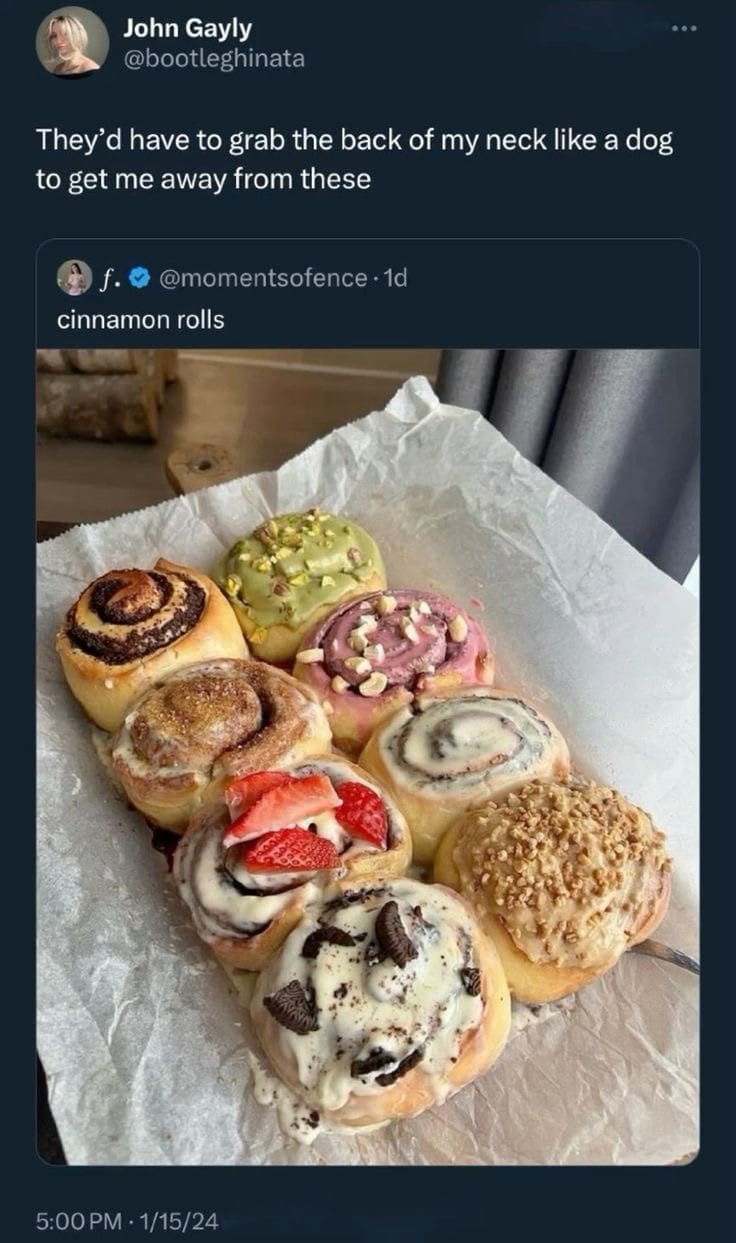Click the "cinnamon rolls" quoted caption
Image resolution: width=736 pixels, height=1243 pixels.
(141, 320)
